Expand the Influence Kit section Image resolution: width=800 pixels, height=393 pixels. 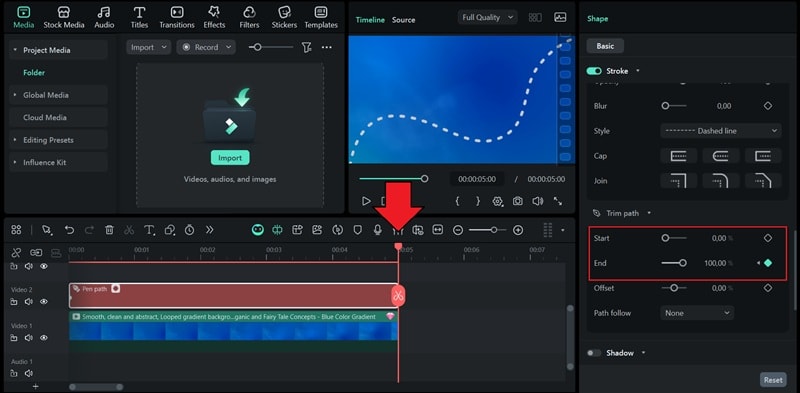15,162
